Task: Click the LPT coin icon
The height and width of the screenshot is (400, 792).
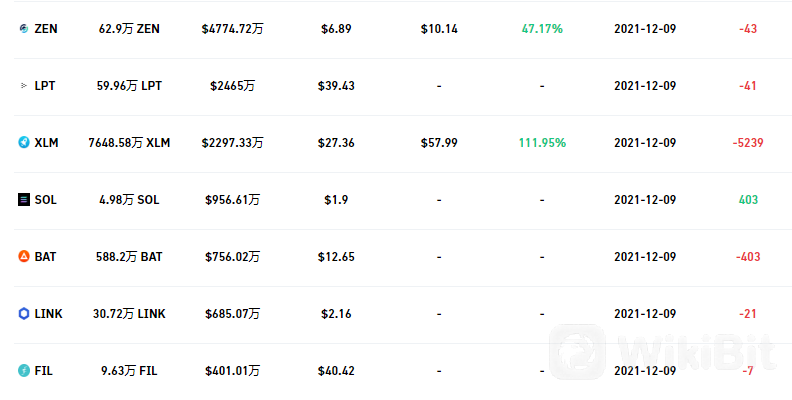Action: (x=24, y=86)
